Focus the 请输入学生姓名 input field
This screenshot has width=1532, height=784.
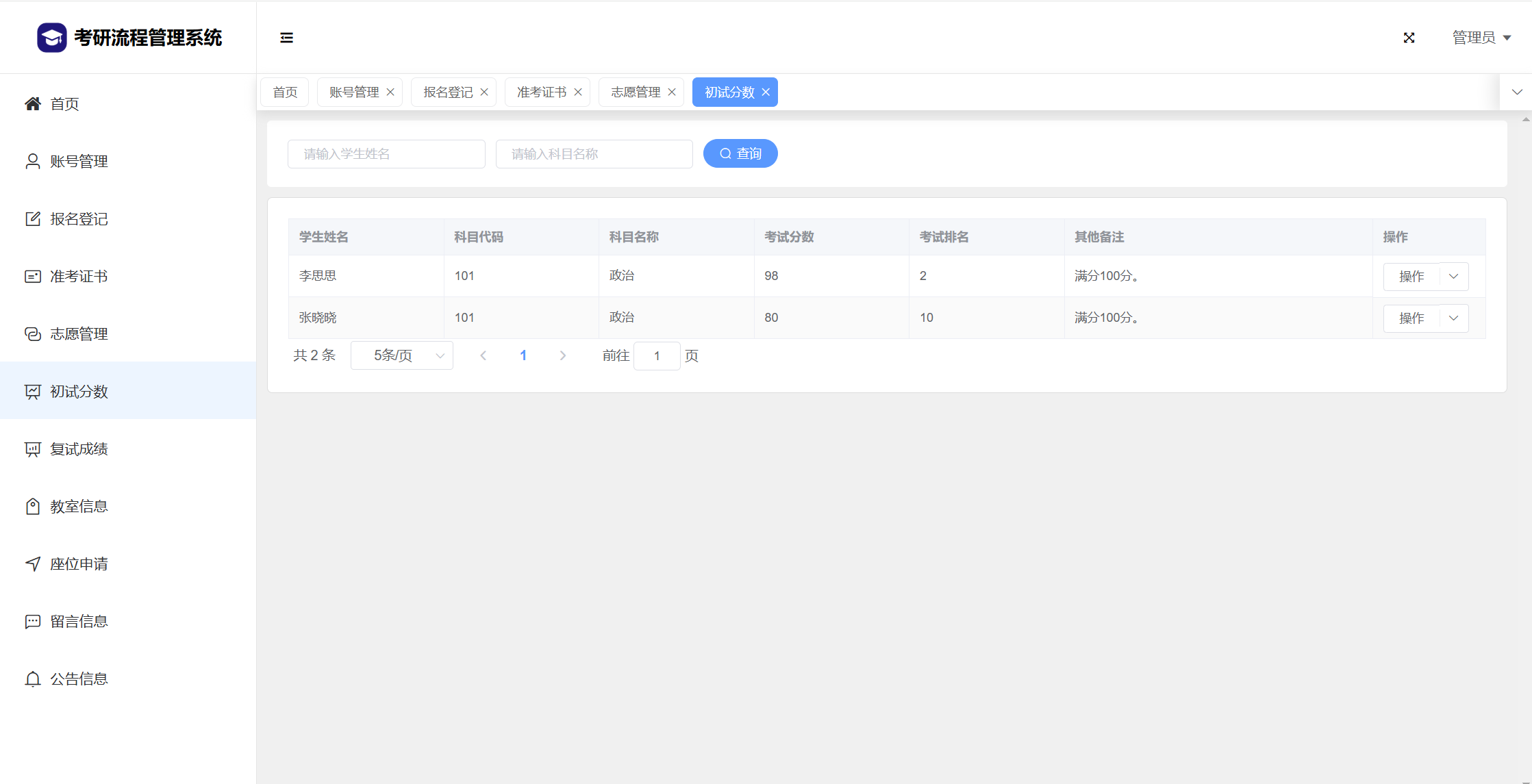pos(386,154)
